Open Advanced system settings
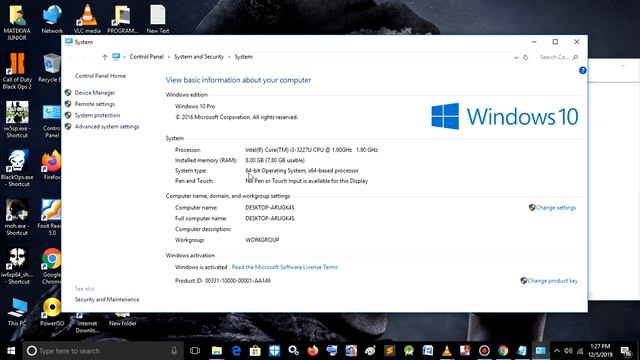Viewport: 640px width, 360px height. click(x=107, y=127)
